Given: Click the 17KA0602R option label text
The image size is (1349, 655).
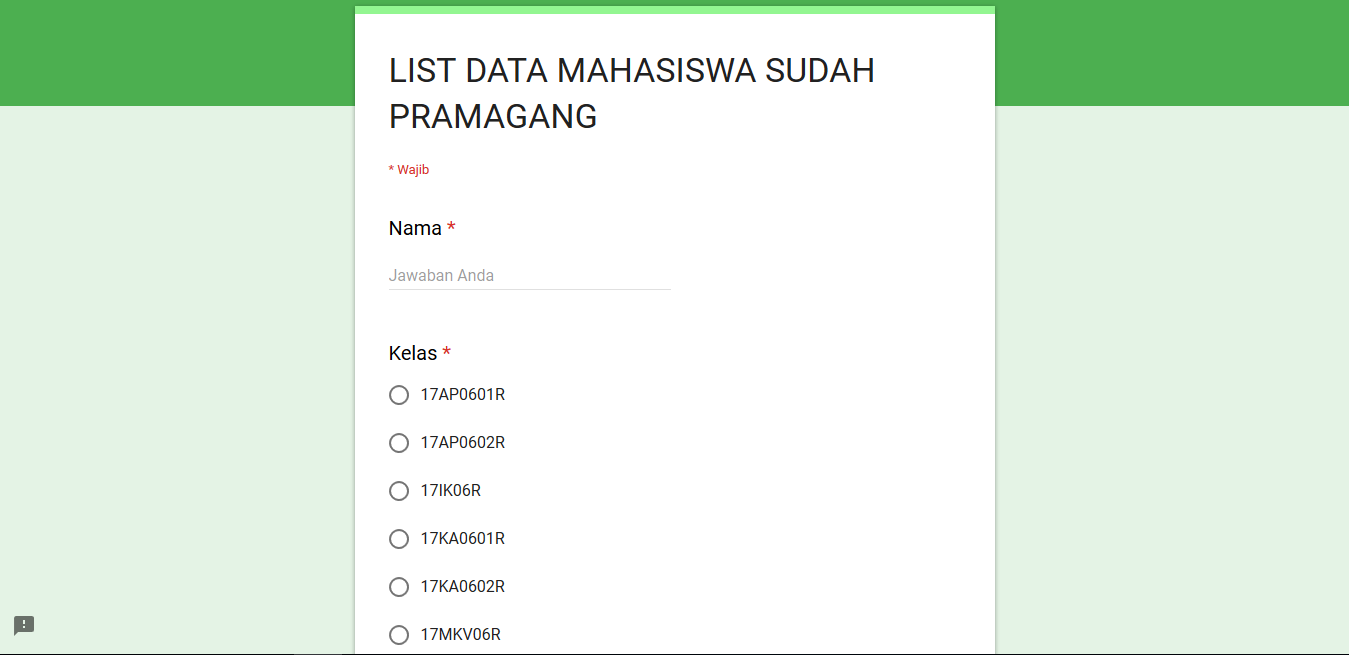Looking at the screenshot, I should [462, 587].
